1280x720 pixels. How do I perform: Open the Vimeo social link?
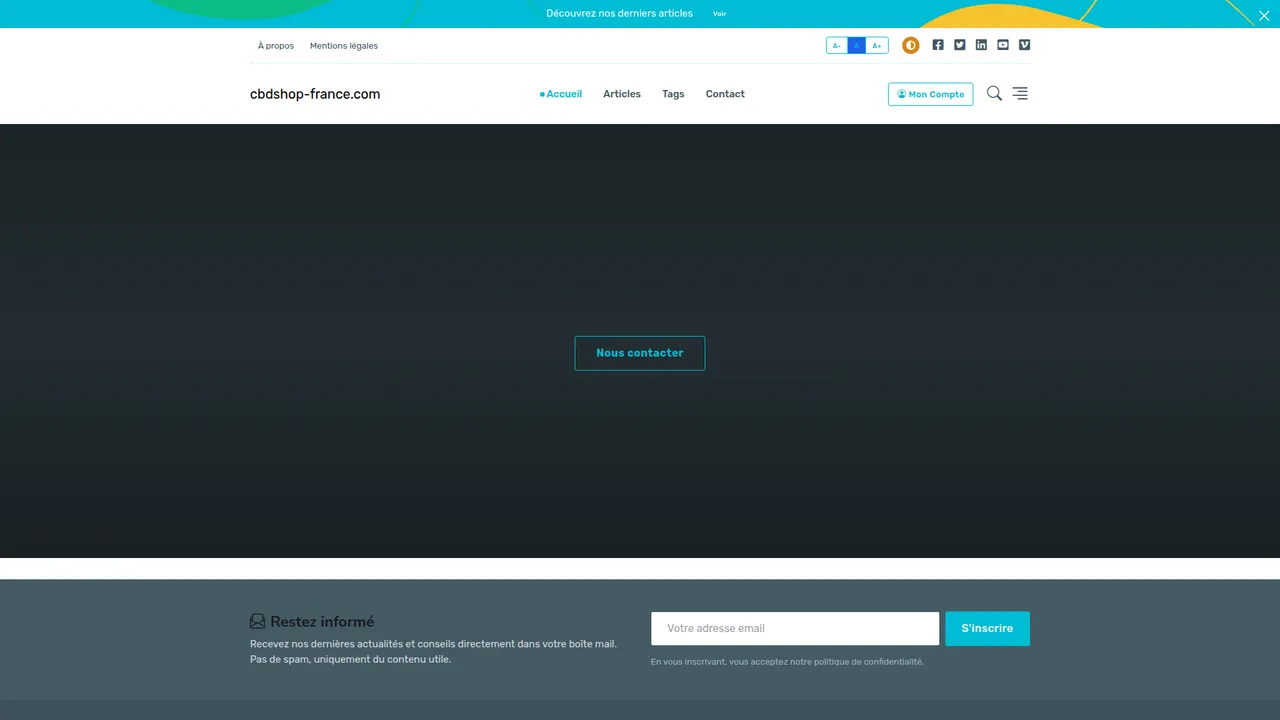pos(1024,45)
